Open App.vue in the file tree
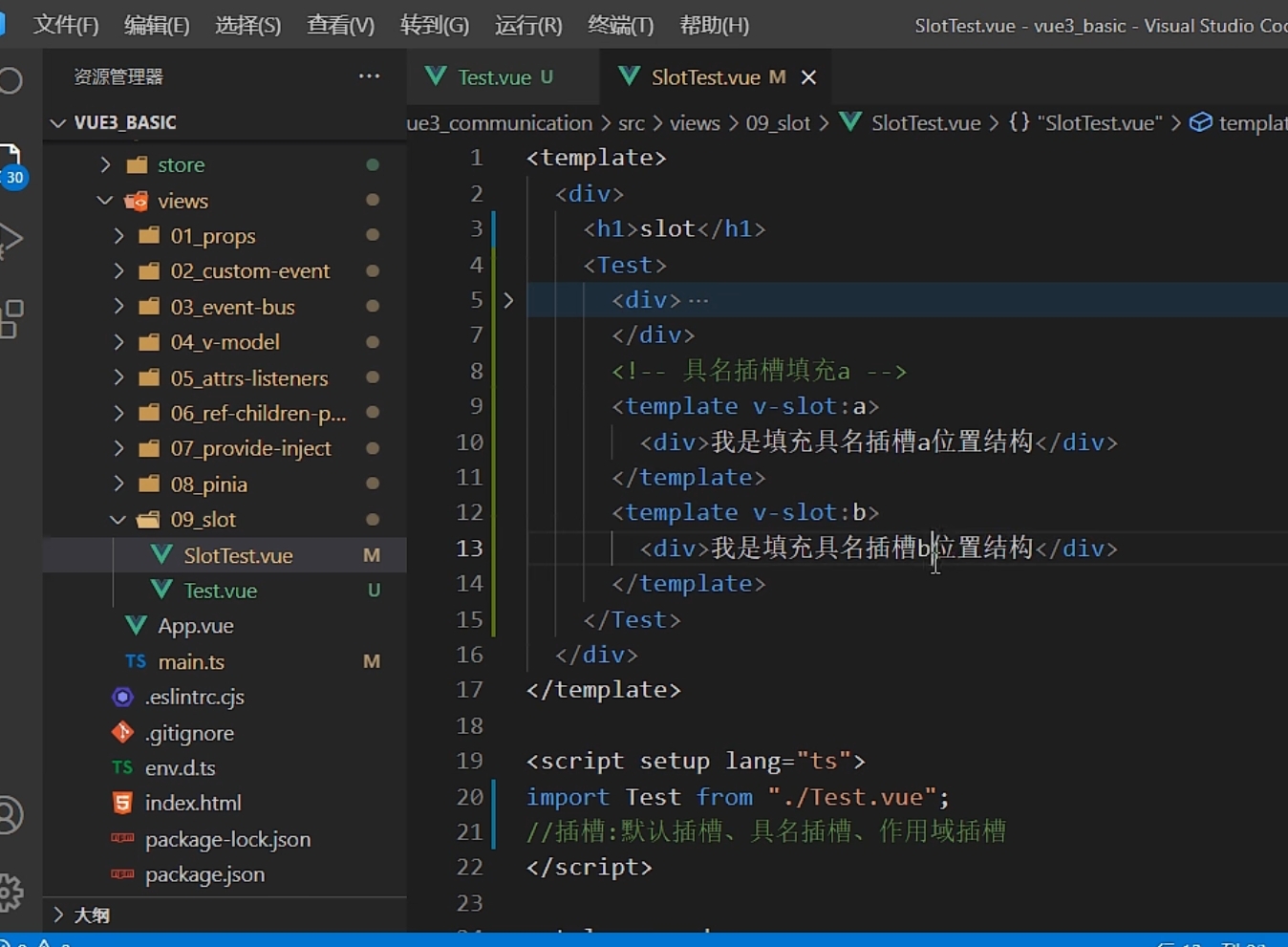 (x=225, y=626)
